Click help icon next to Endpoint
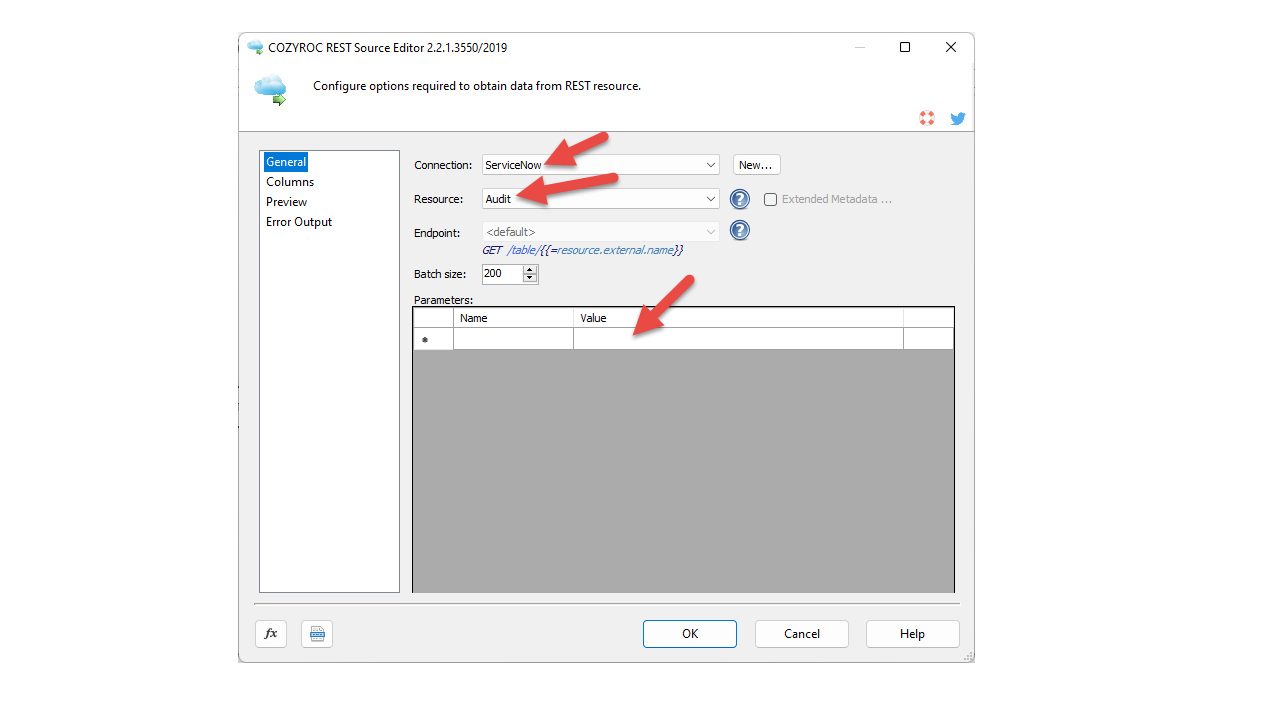1280x720 pixels. 740,231
